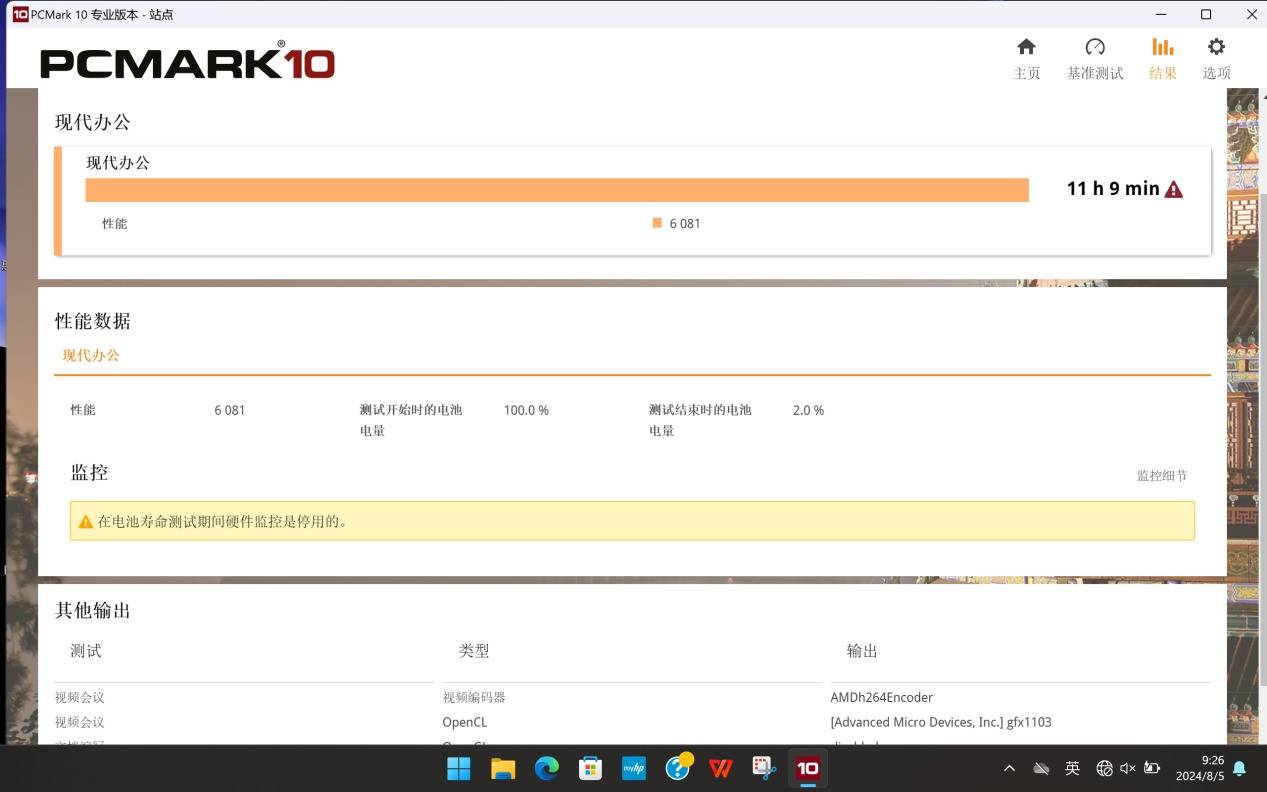Click the 100.0 % battery start value
This screenshot has width=1267, height=792.
click(x=526, y=410)
